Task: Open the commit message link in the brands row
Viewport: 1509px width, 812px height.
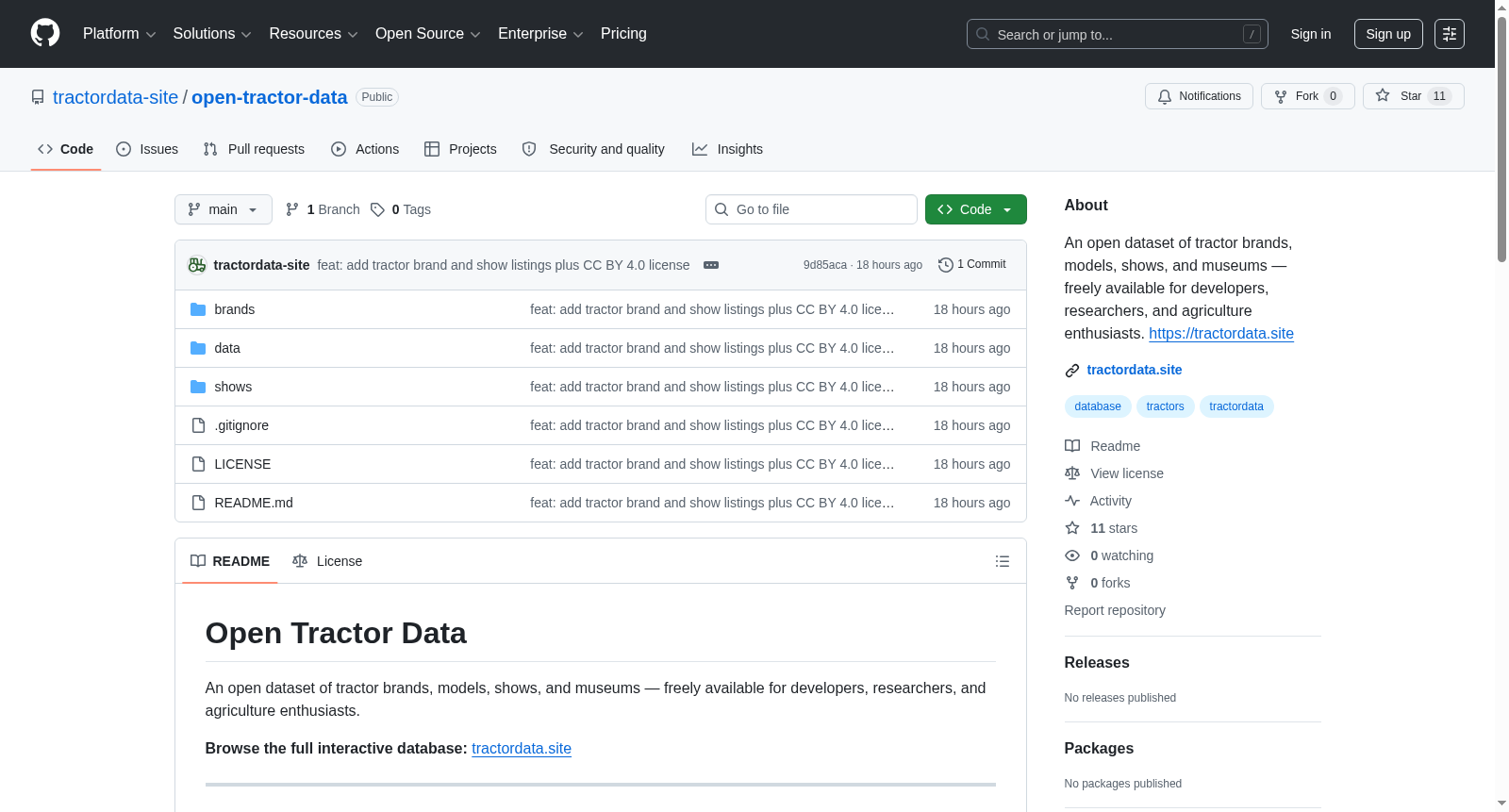Action: [712, 309]
